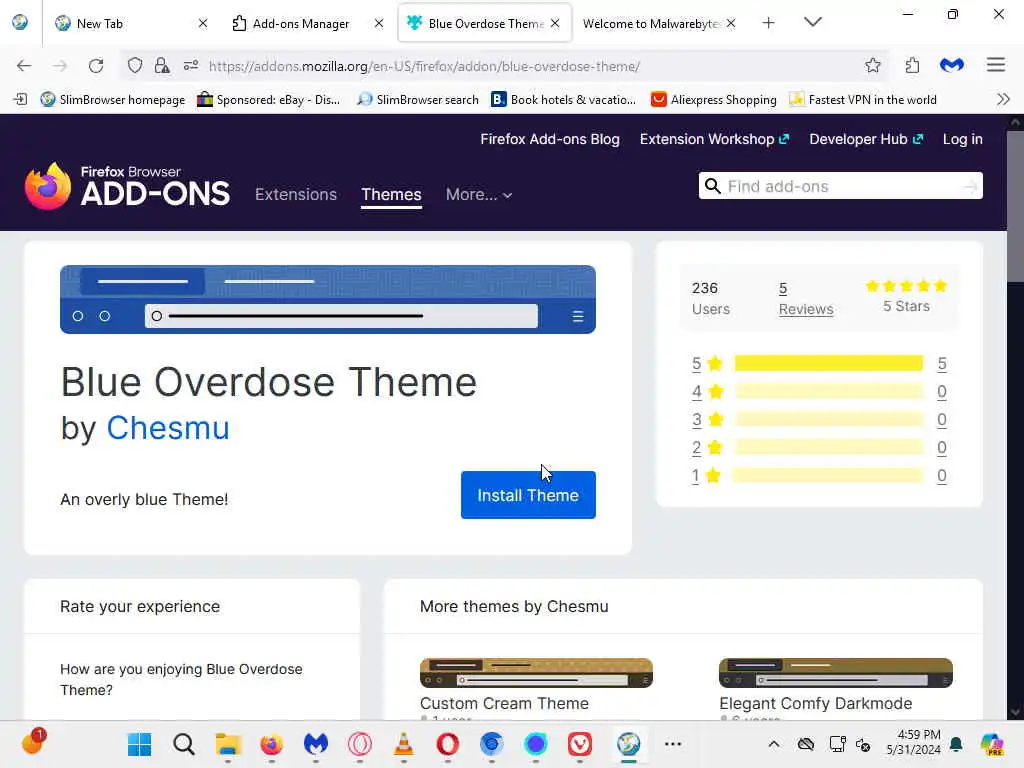Click the Install Theme button
The width and height of the screenshot is (1024, 768).
point(528,495)
